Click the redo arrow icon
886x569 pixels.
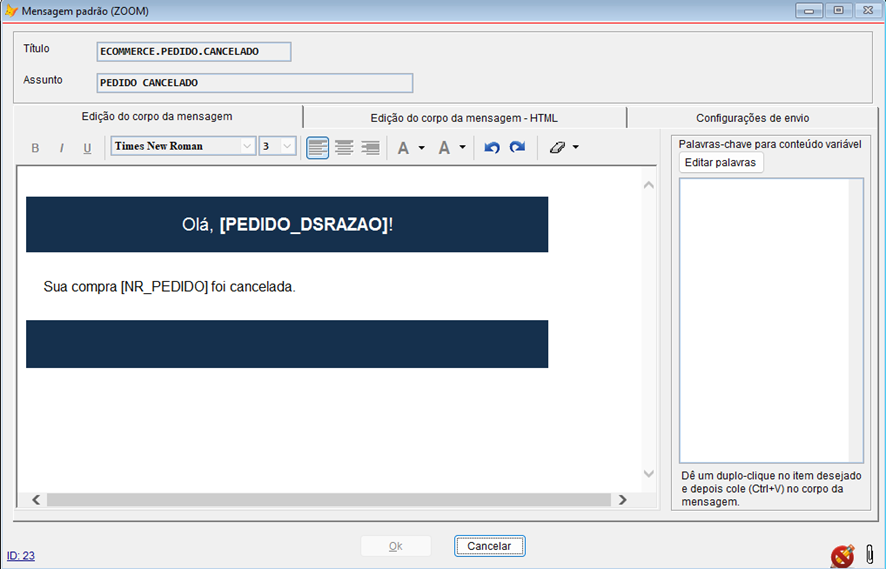(x=517, y=148)
